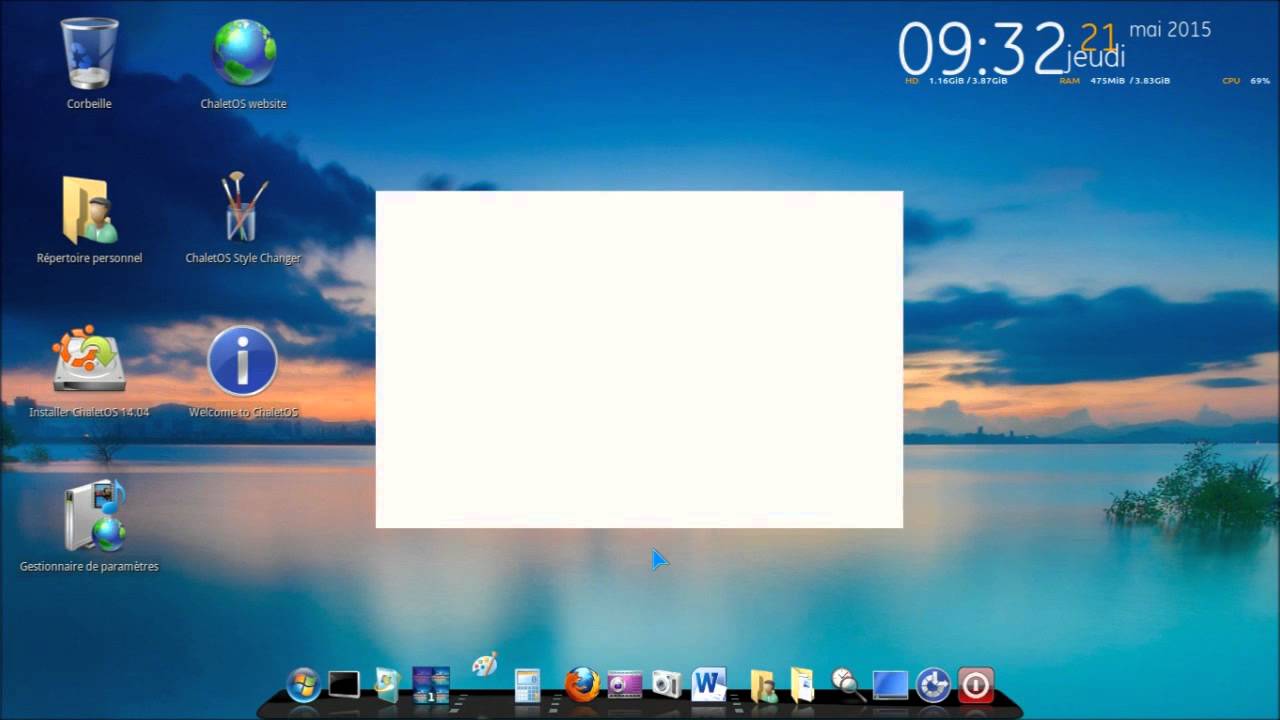
Task: Click the weekday text "jeudi"
Action: (1095, 58)
